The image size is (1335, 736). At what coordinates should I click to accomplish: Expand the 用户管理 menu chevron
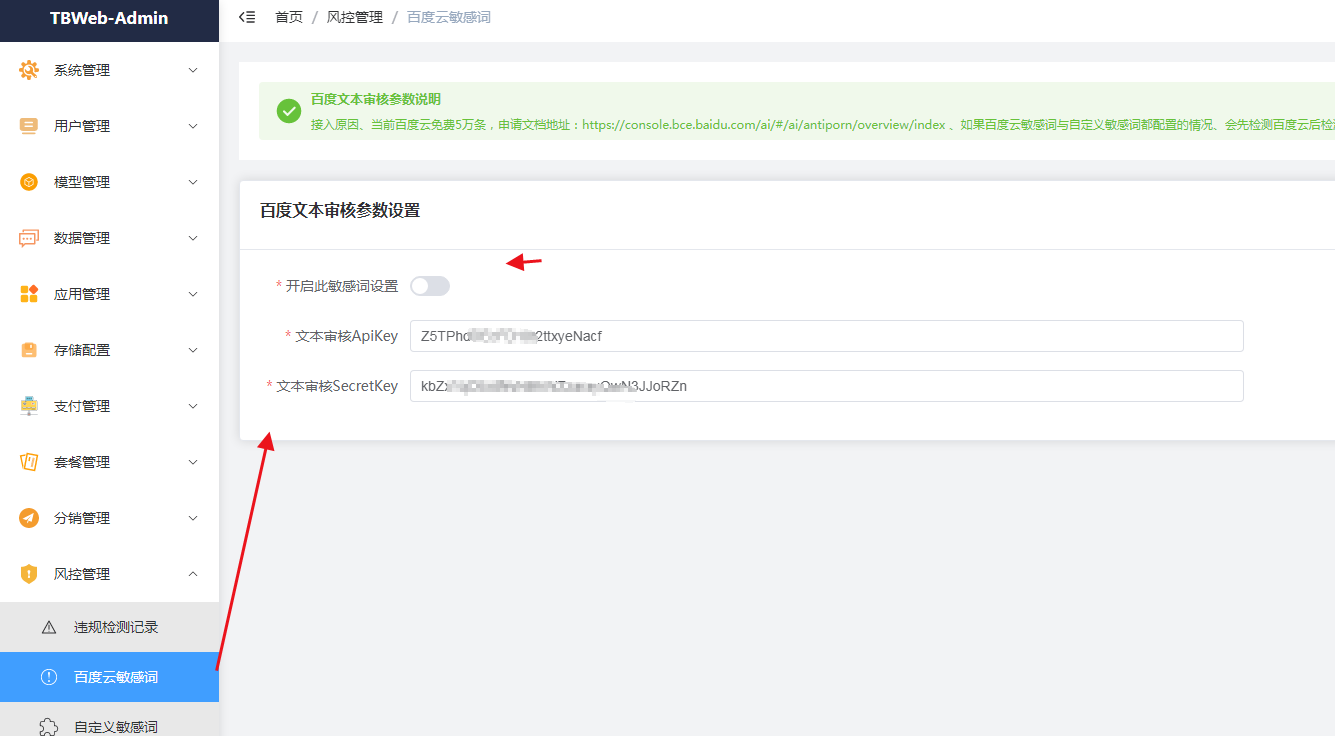[x=193, y=126]
